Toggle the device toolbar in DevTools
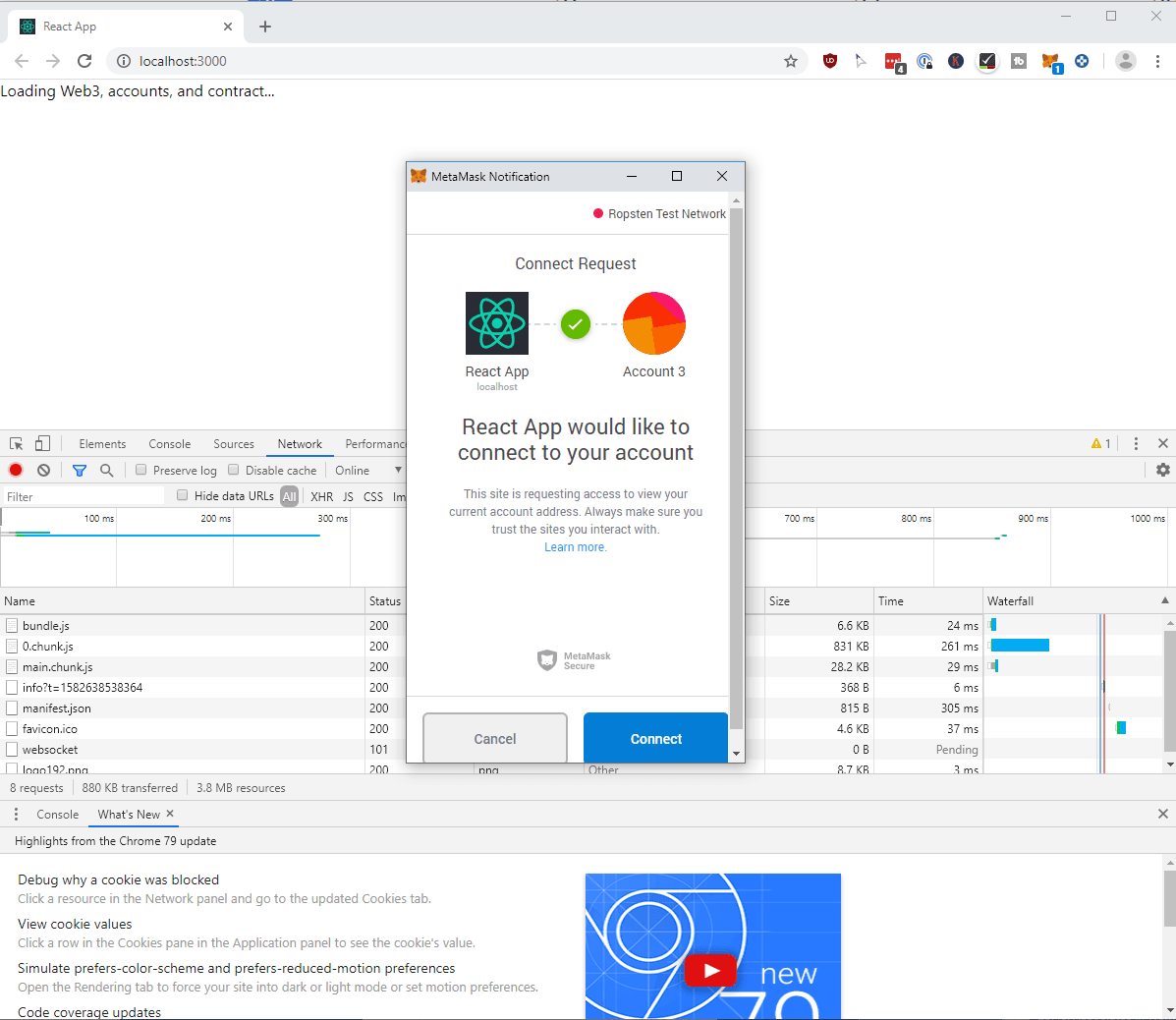Screen dimensions: 1176x1020 (x=43, y=443)
